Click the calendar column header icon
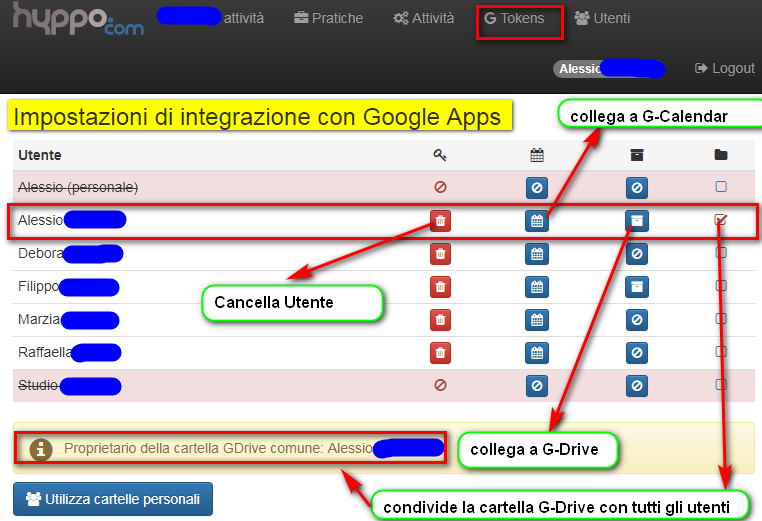This screenshot has width=762, height=521. (x=537, y=155)
